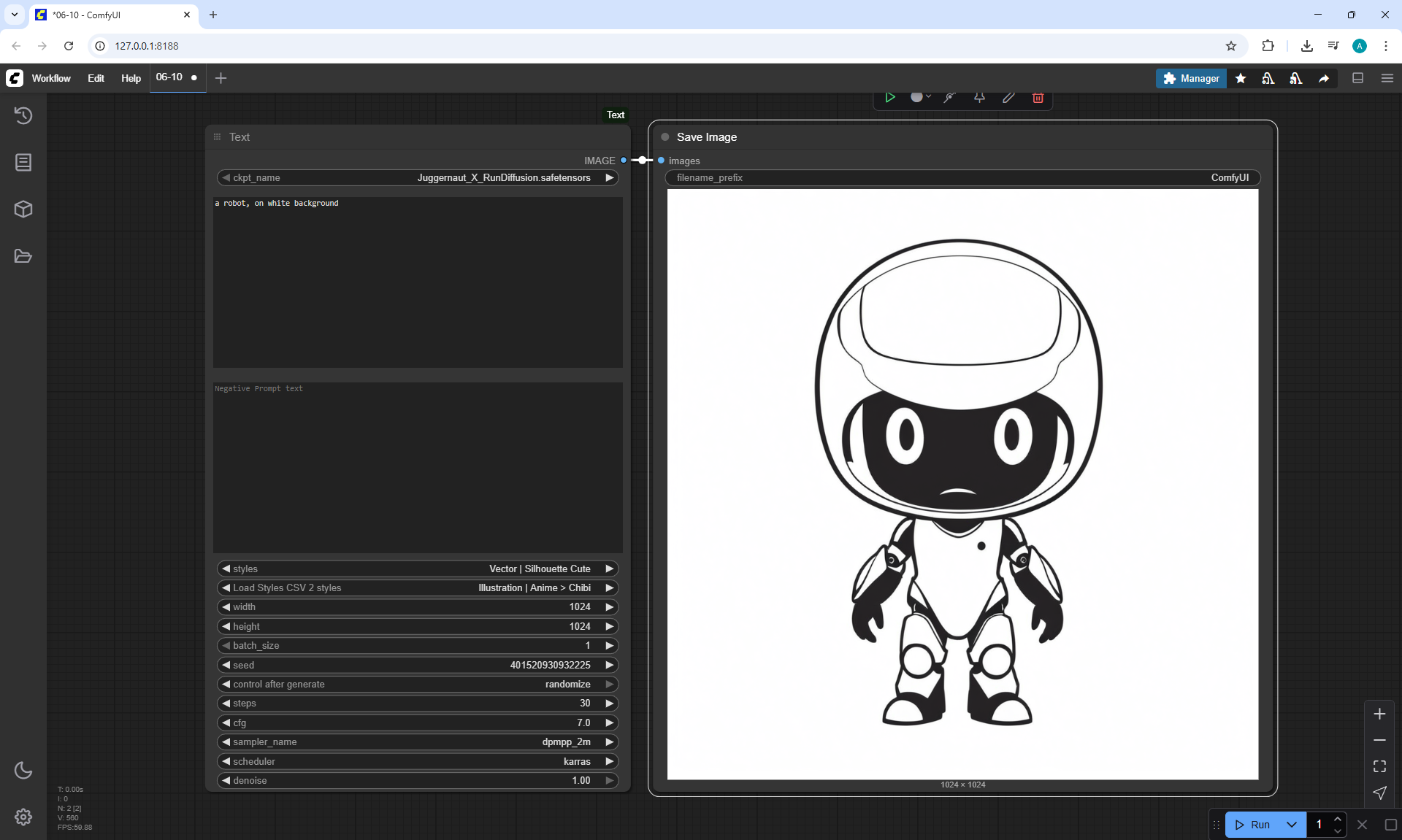Collapse the Save Image node via its dot
1402x840 pixels.
pos(665,137)
